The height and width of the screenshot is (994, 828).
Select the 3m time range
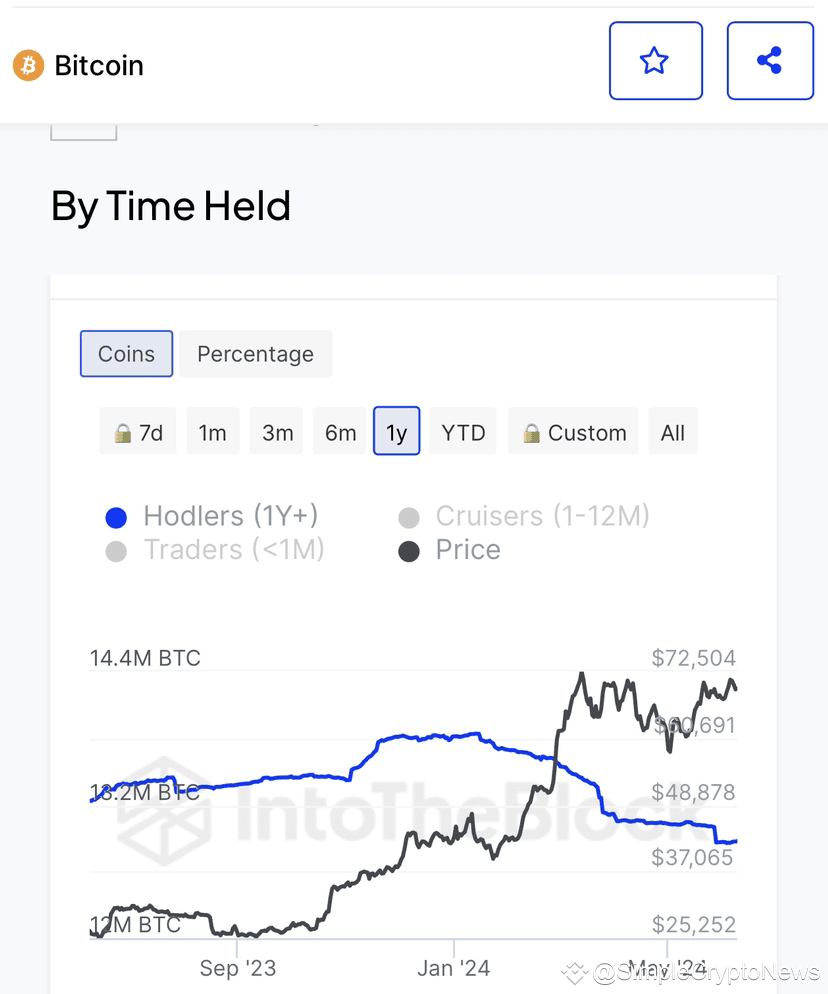coord(277,433)
